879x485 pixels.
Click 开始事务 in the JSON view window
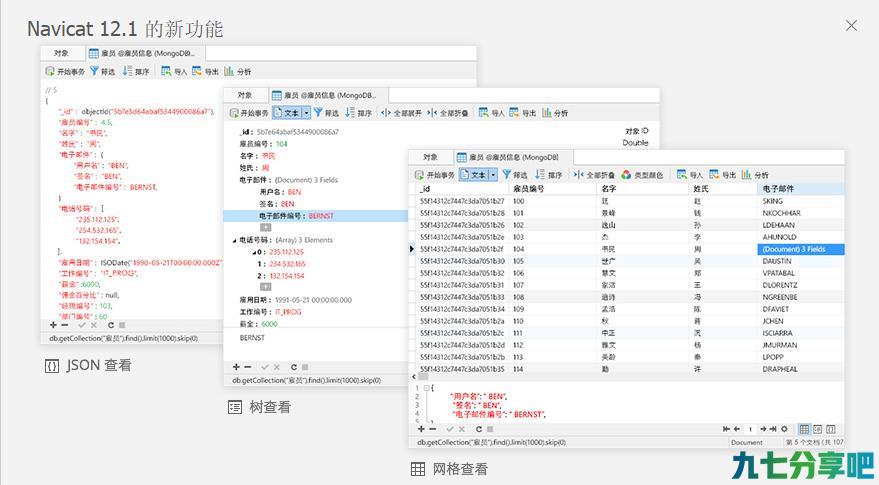click(x=65, y=72)
